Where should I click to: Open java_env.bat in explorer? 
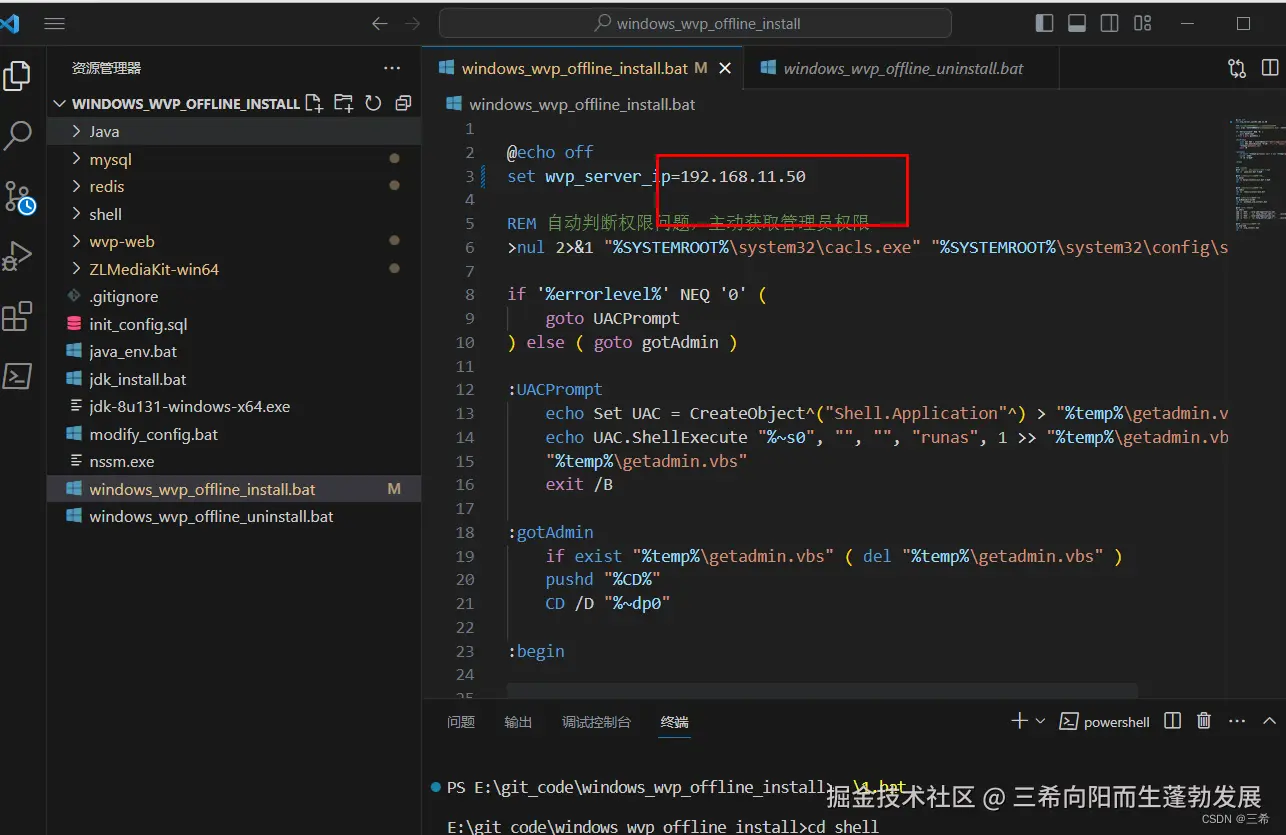point(234,351)
